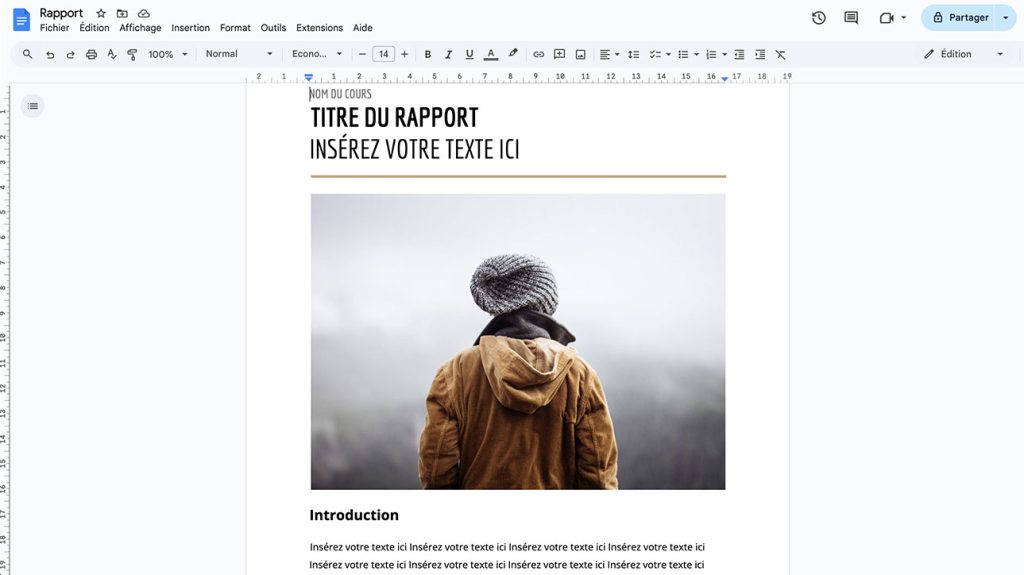
Task: Open the highlight color pen
Action: click(x=513, y=54)
